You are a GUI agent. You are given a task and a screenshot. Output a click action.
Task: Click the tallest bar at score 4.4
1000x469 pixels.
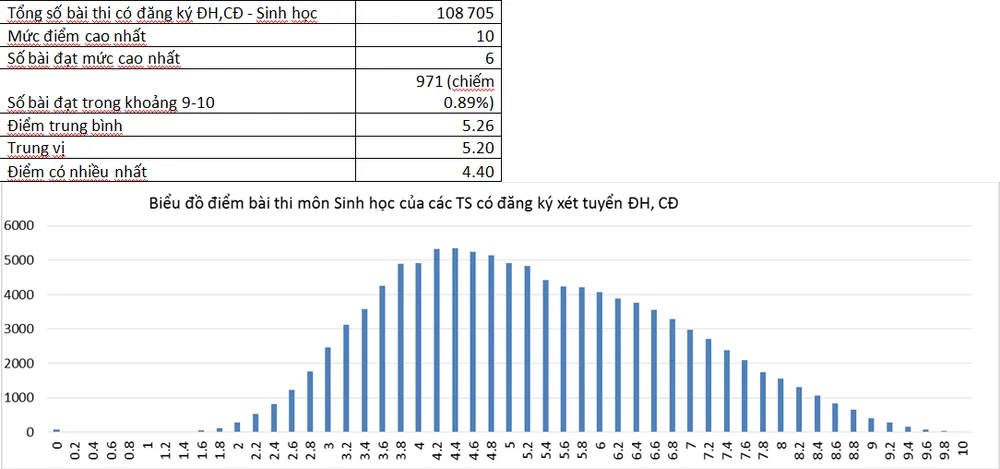tap(455, 340)
